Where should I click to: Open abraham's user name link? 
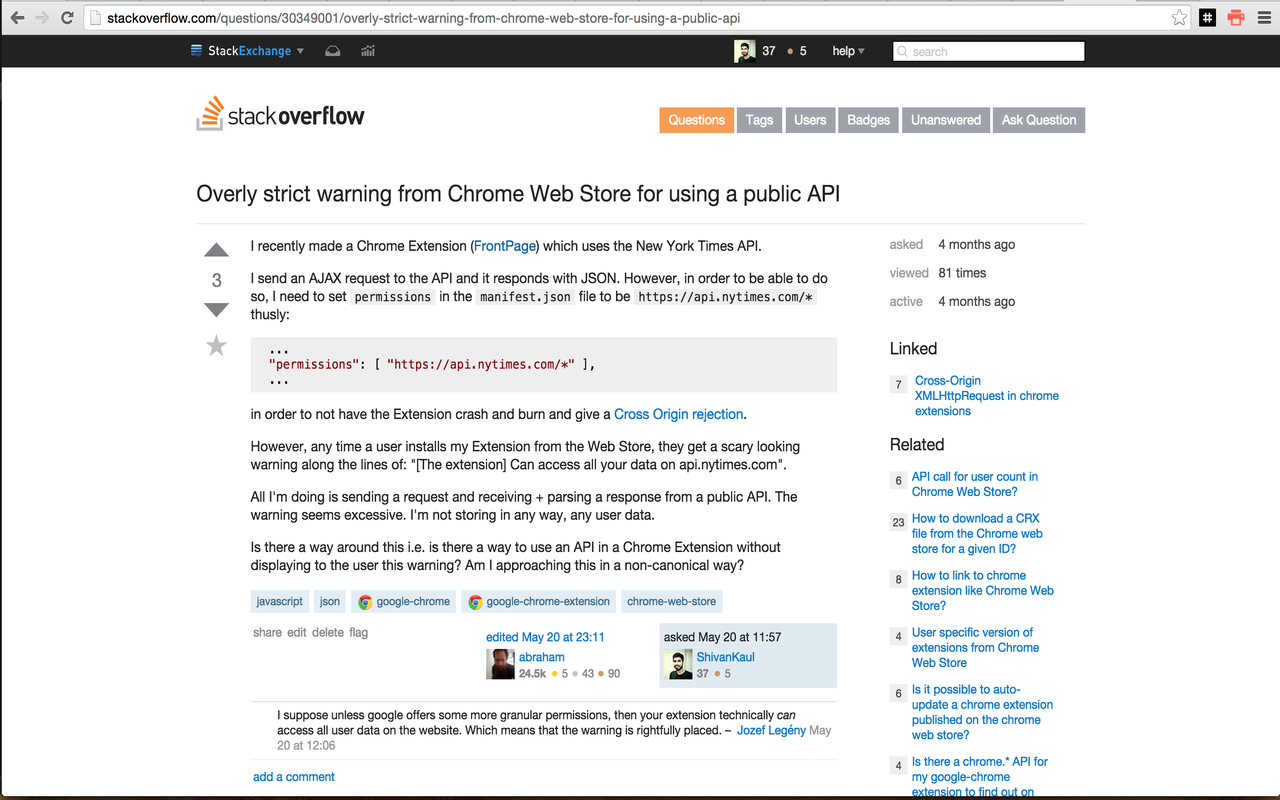click(541, 657)
